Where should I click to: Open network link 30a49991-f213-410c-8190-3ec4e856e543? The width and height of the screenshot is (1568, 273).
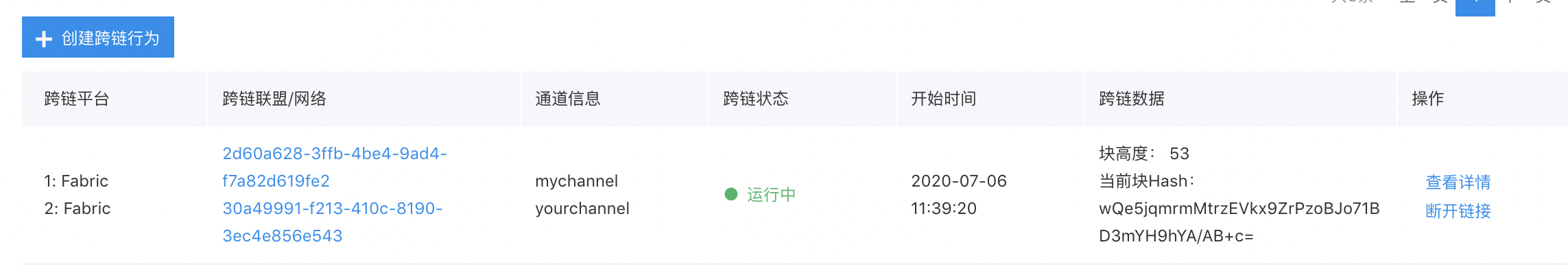point(333,222)
